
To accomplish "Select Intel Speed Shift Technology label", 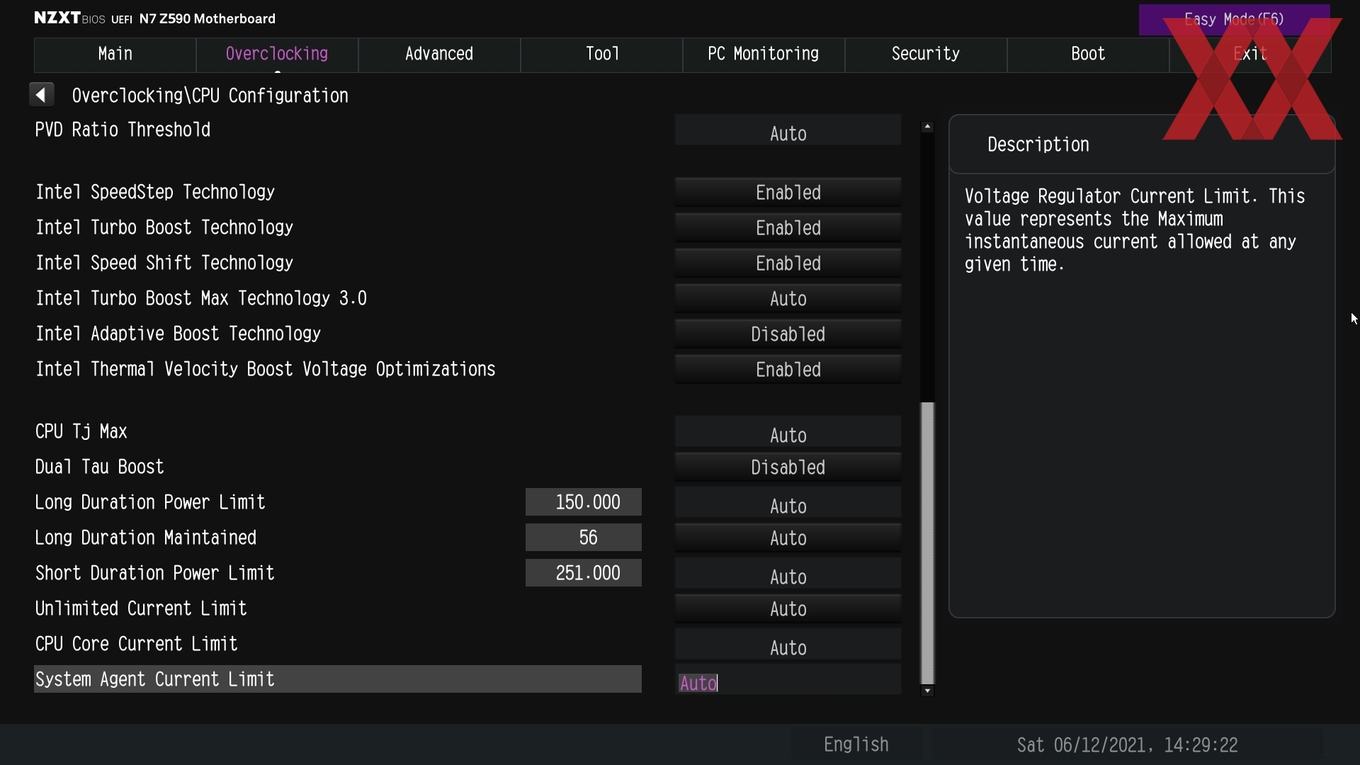I will [x=164, y=263].
